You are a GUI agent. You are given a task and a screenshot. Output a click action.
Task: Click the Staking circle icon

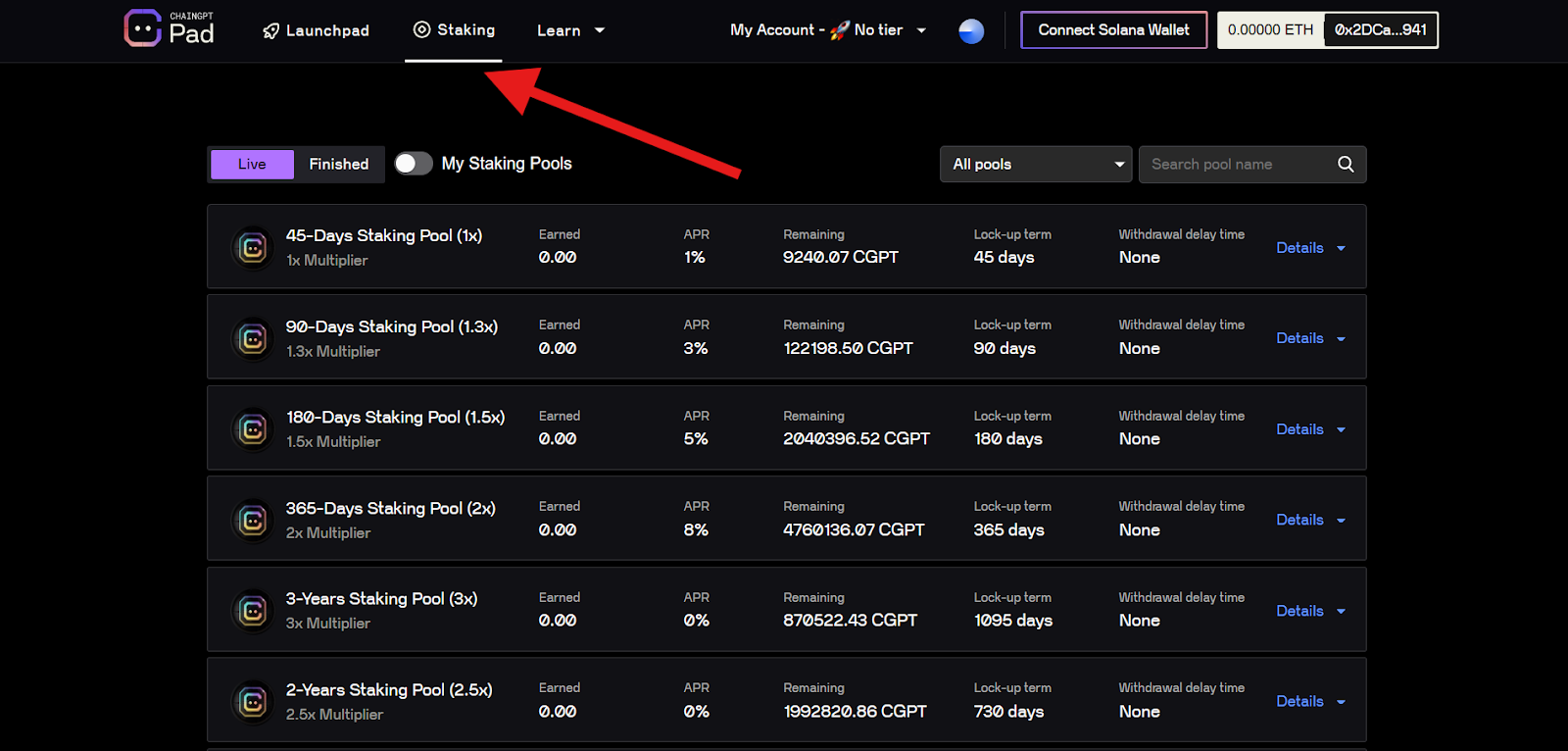coord(422,29)
